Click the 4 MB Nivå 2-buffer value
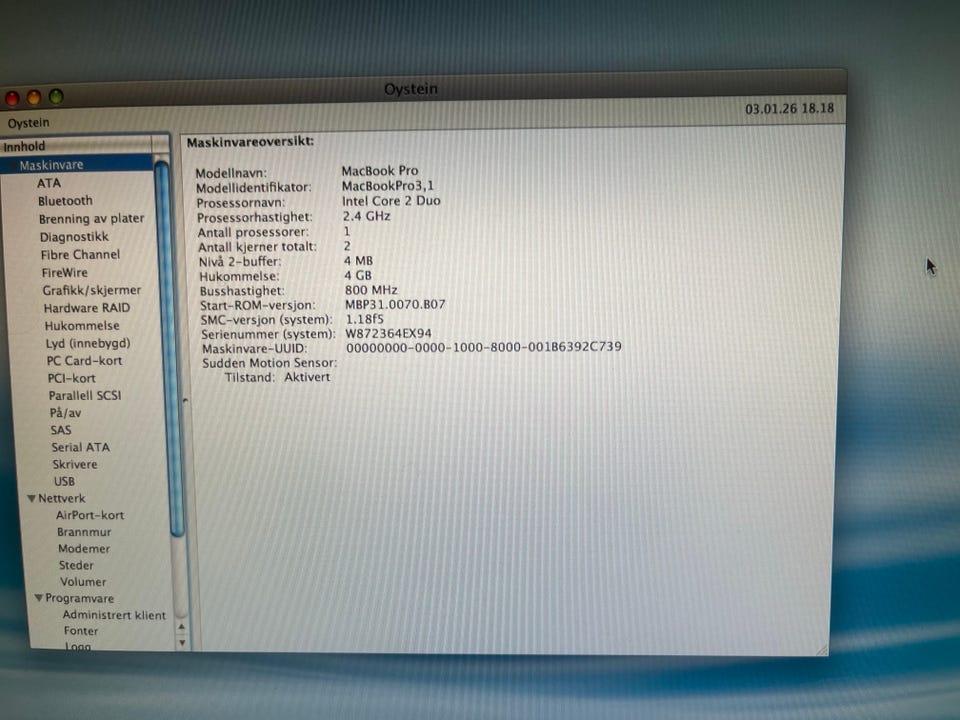The width and height of the screenshot is (960, 720). coord(358,261)
